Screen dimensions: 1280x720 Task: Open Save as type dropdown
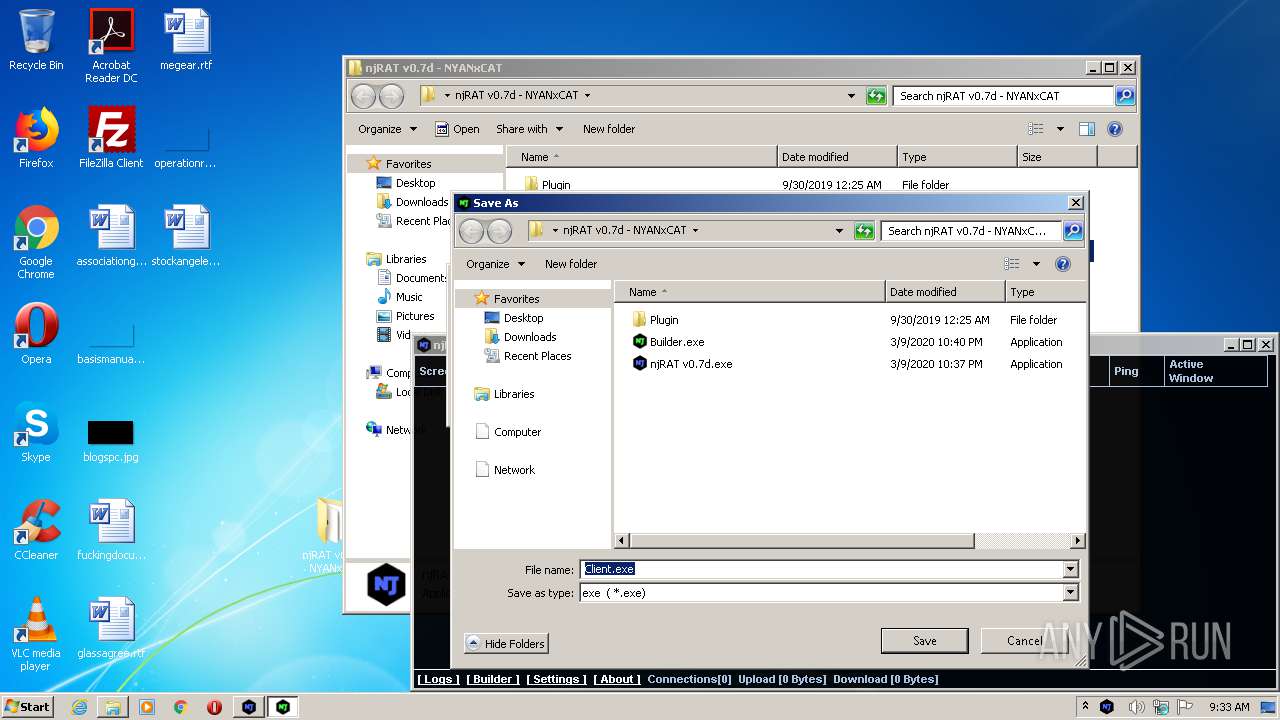[x=1070, y=593]
